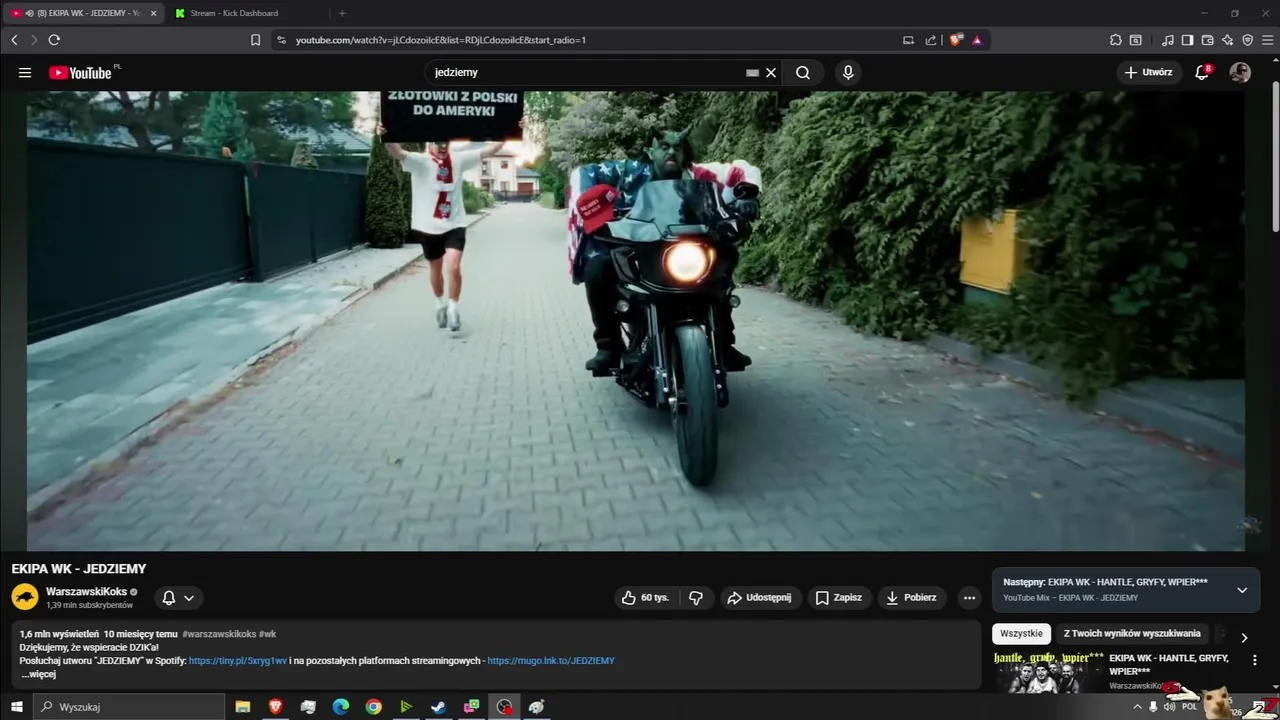Start voice search with the microphone
The width and height of the screenshot is (1280, 720).
(848, 73)
